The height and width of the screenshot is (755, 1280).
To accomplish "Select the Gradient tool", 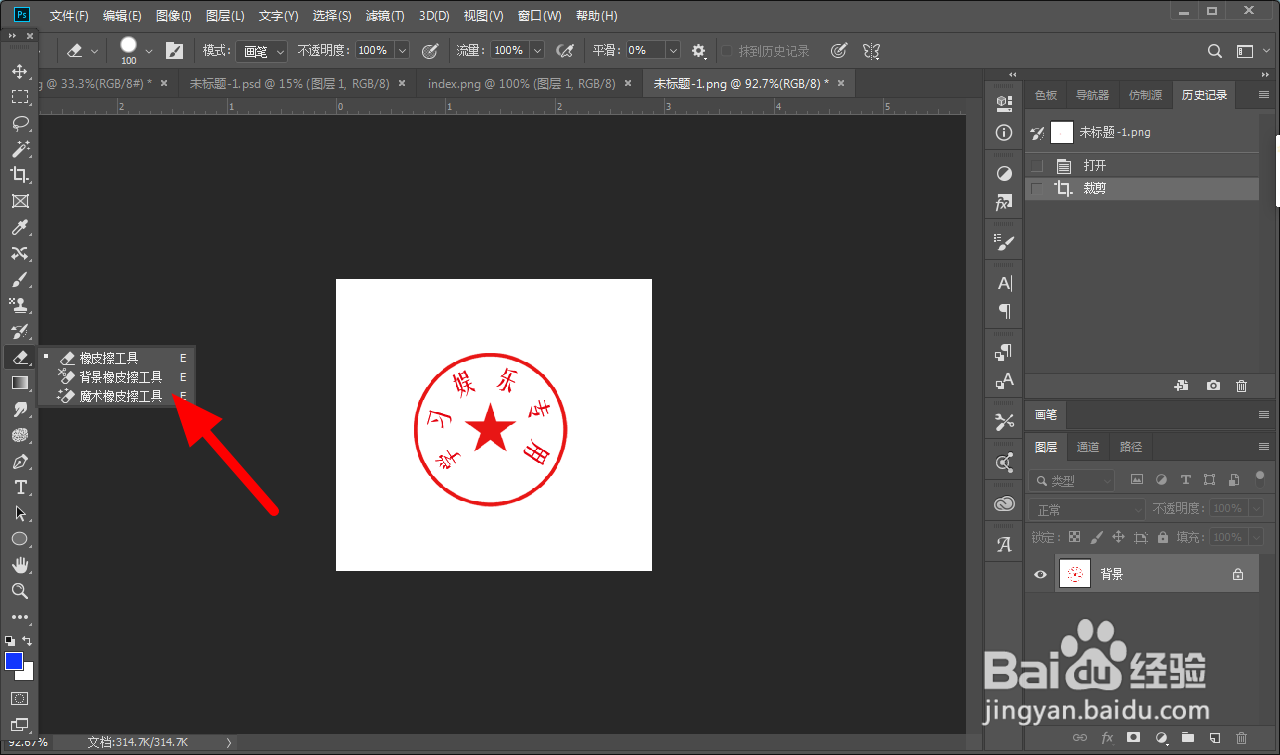I will pos(19,383).
